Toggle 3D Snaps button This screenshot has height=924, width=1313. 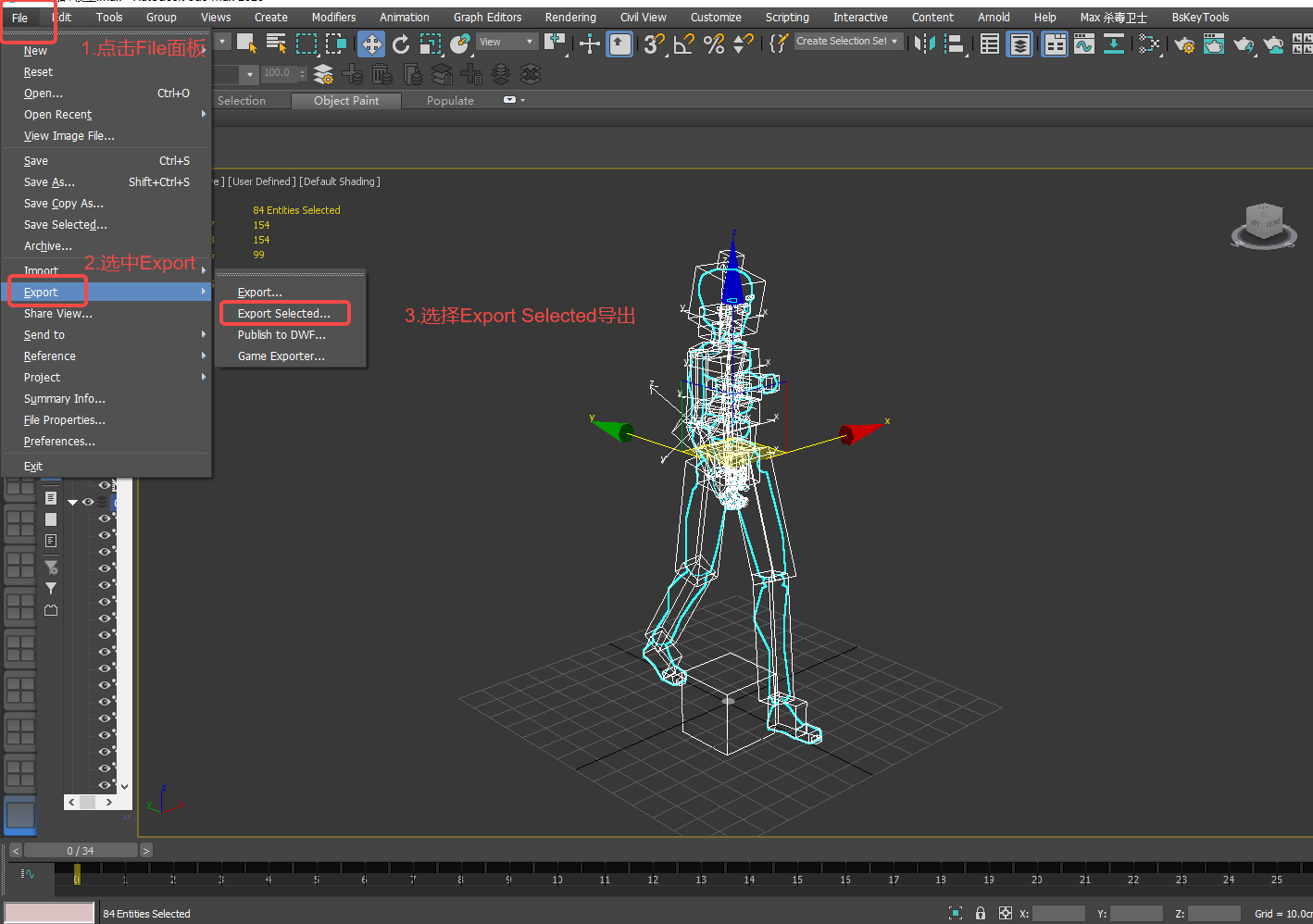click(x=654, y=44)
